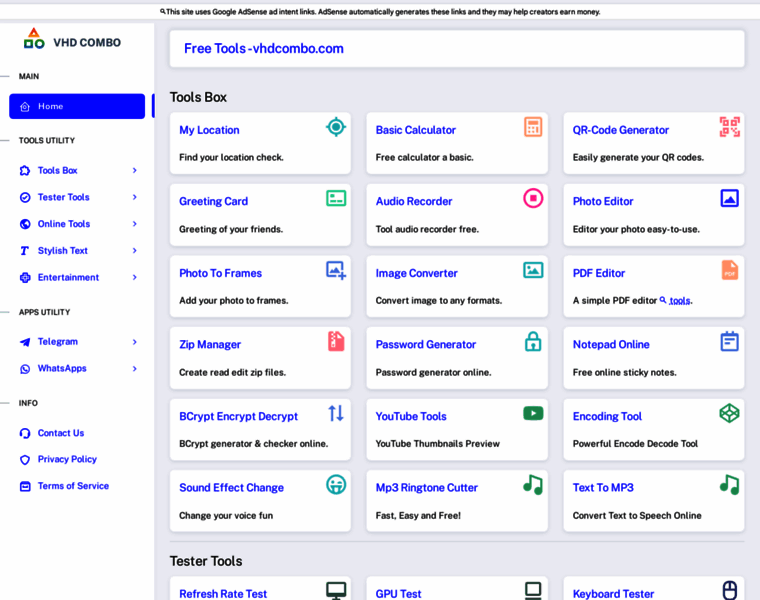The width and height of the screenshot is (760, 600).
Task: Click the Greeting Card icon
Action: tap(336, 198)
